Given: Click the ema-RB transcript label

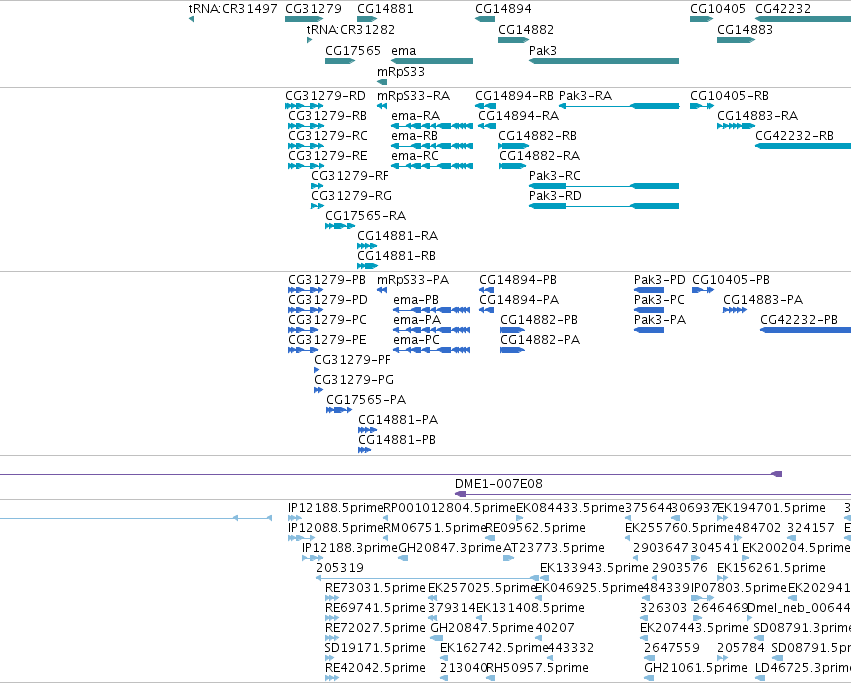Looking at the screenshot, I should pos(414,136).
